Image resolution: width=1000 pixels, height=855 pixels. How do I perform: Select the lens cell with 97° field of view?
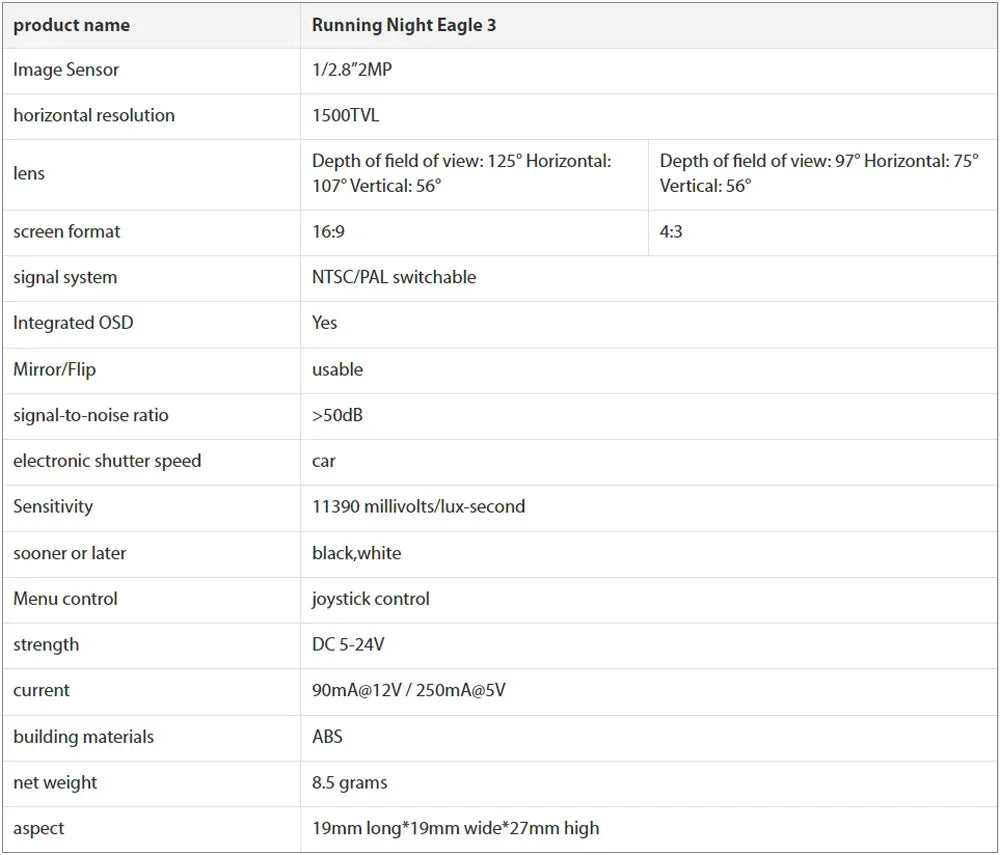point(819,173)
